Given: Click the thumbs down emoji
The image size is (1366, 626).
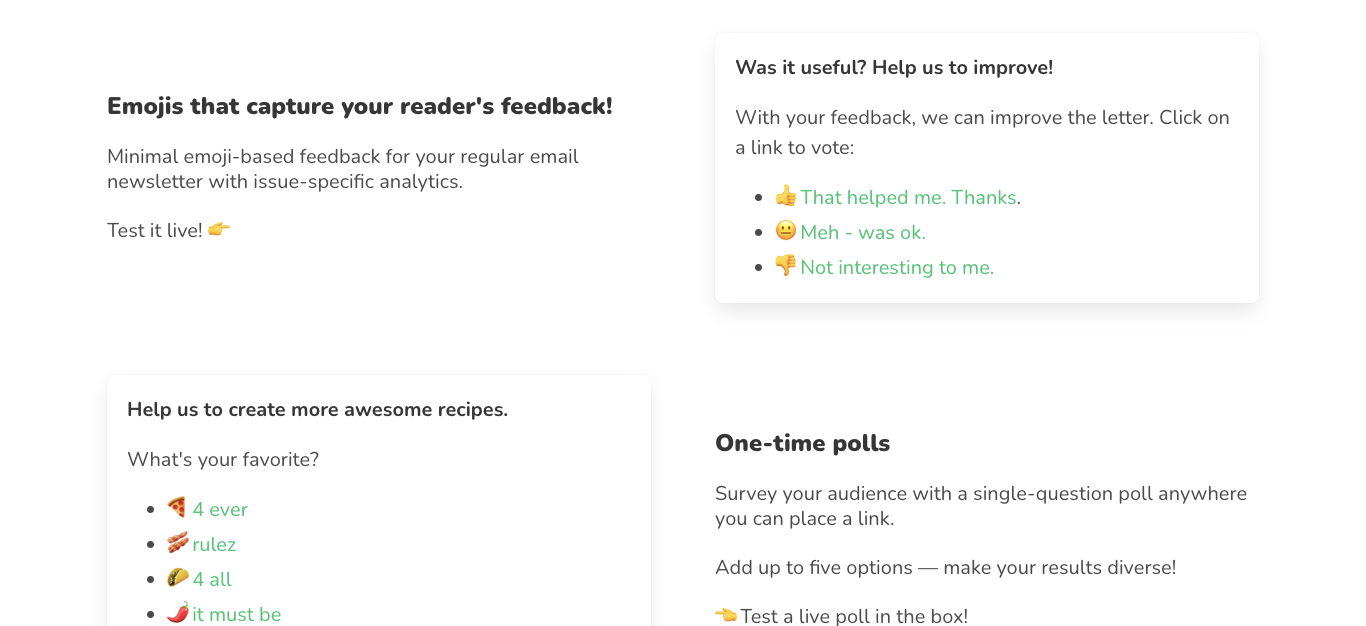Looking at the screenshot, I should coord(785,266).
